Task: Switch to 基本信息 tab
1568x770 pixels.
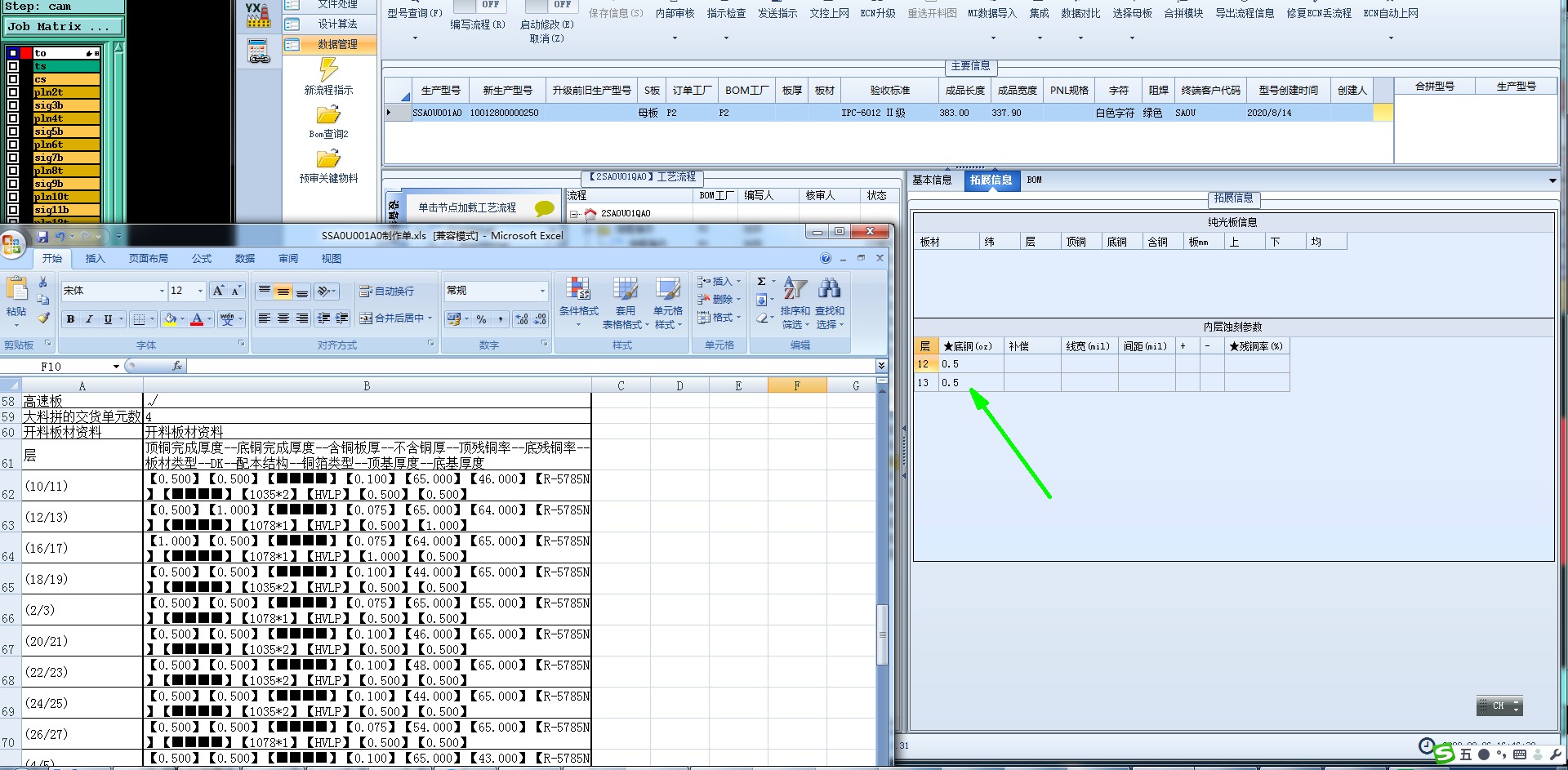Action: (932, 180)
